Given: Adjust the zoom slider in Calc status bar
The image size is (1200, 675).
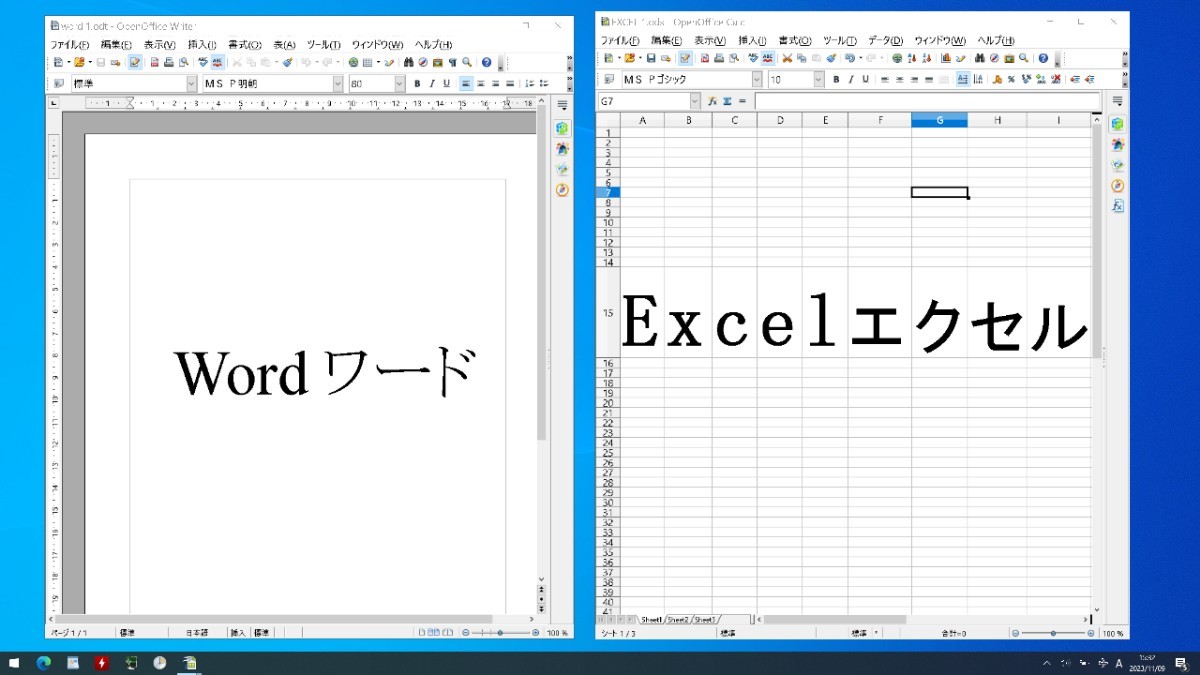Looking at the screenshot, I should [1053, 633].
